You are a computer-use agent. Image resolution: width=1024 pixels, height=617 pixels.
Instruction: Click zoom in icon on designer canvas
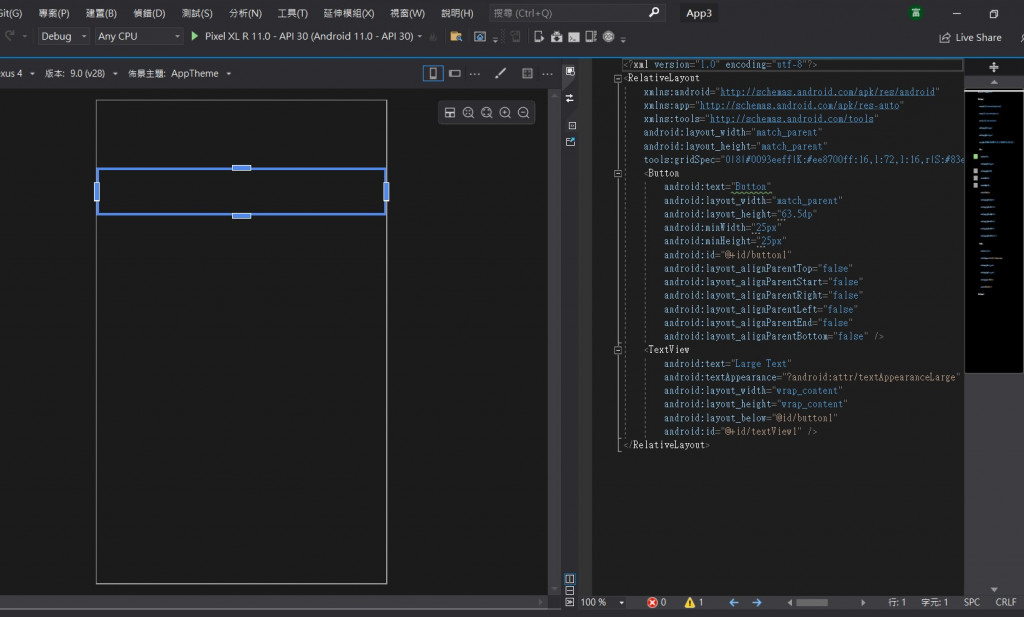click(x=505, y=113)
